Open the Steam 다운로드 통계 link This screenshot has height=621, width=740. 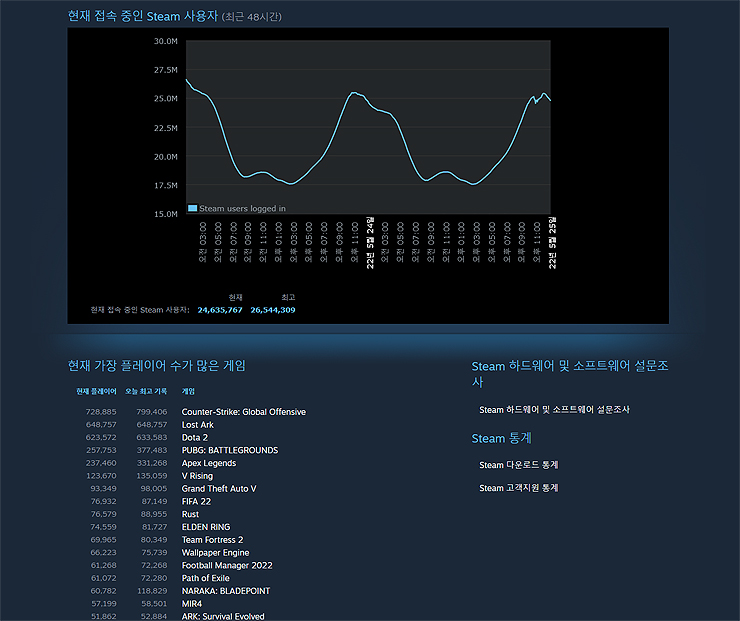click(x=518, y=465)
